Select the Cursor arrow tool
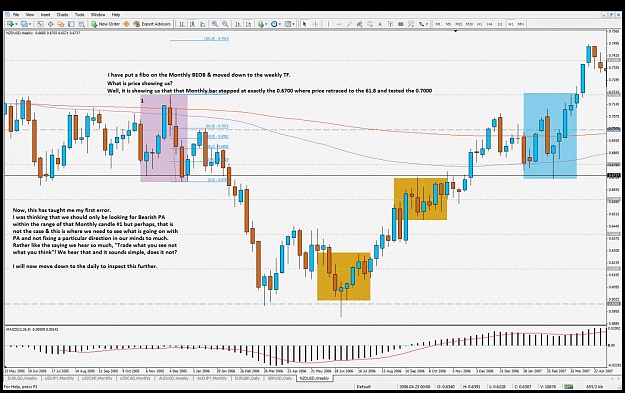 [x=304, y=24]
